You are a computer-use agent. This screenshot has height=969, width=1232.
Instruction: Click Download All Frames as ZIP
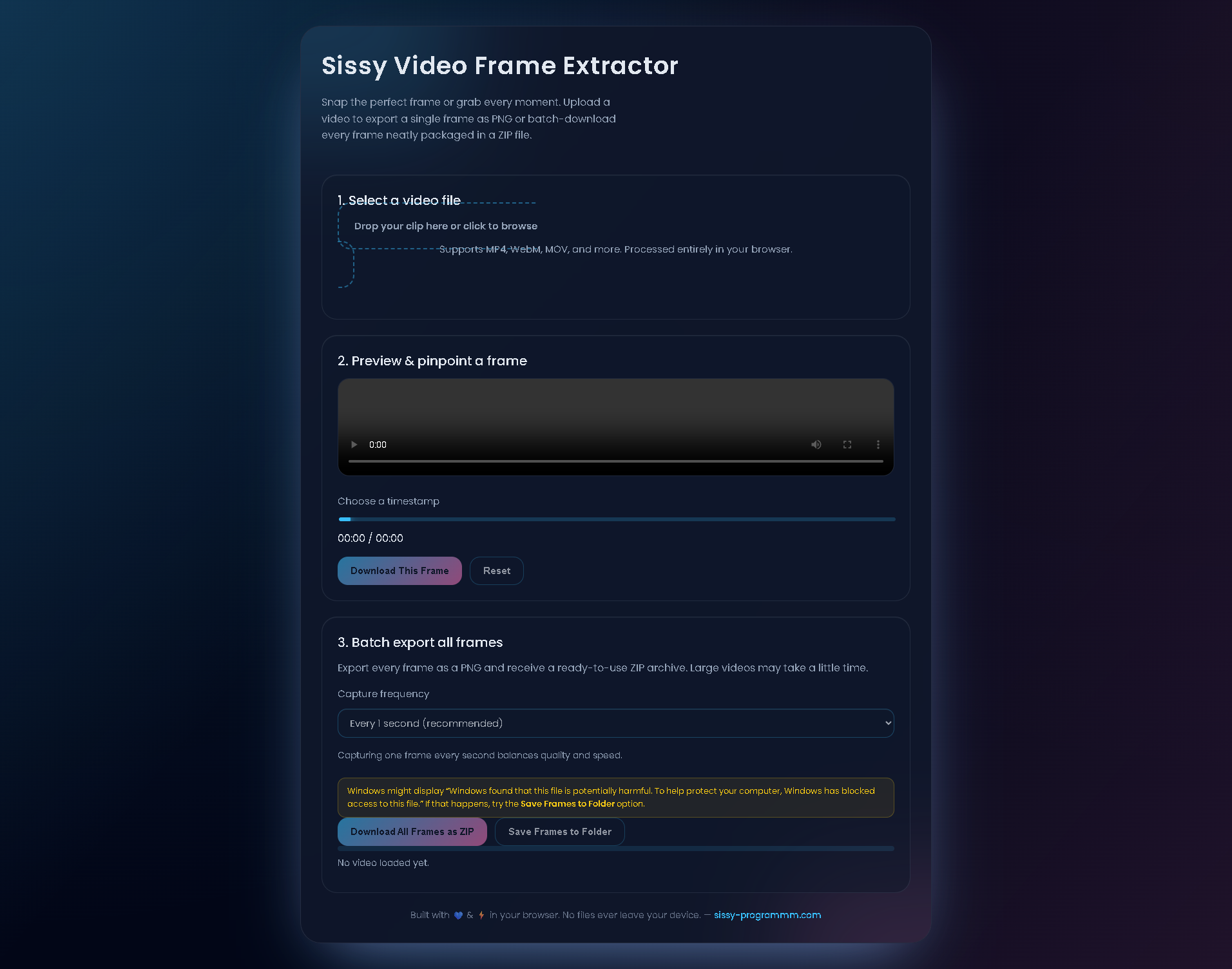coord(412,832)
